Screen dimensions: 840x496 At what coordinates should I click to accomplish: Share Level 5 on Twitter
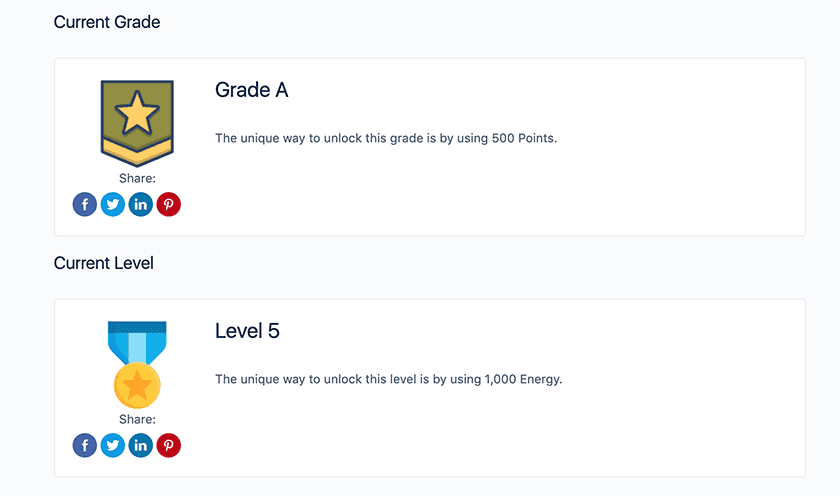point(113,446)
